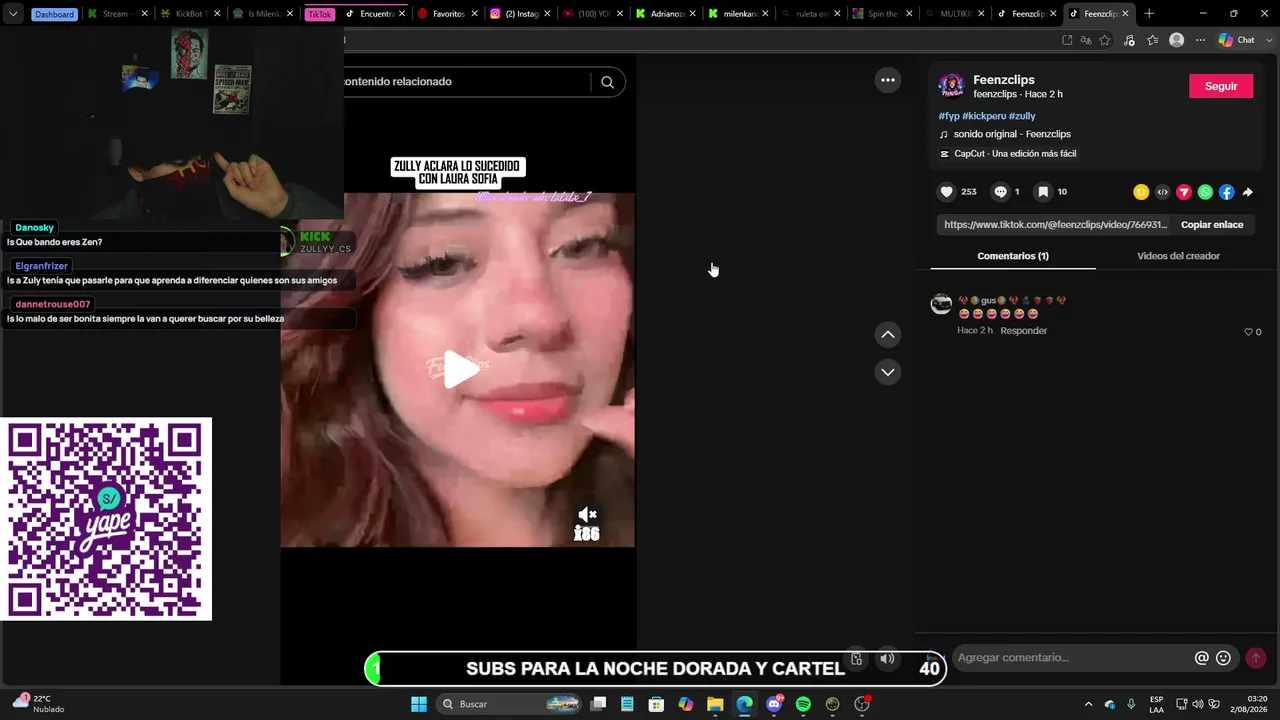The width and height of the screenshot is (1280, 720).
Task: Show hidden system tray icons chevron
Action: tap(1089, 704)
